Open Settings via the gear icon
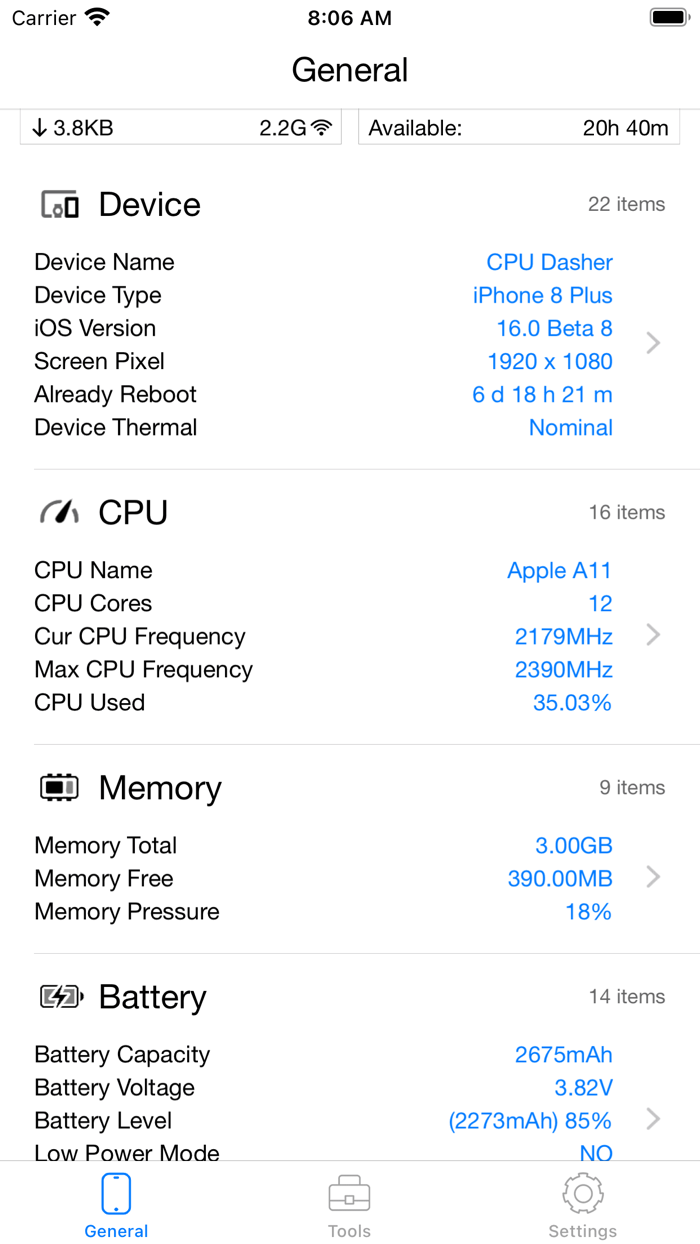The height and width of the screenshot is (1244, 700). coord(583,1193)
